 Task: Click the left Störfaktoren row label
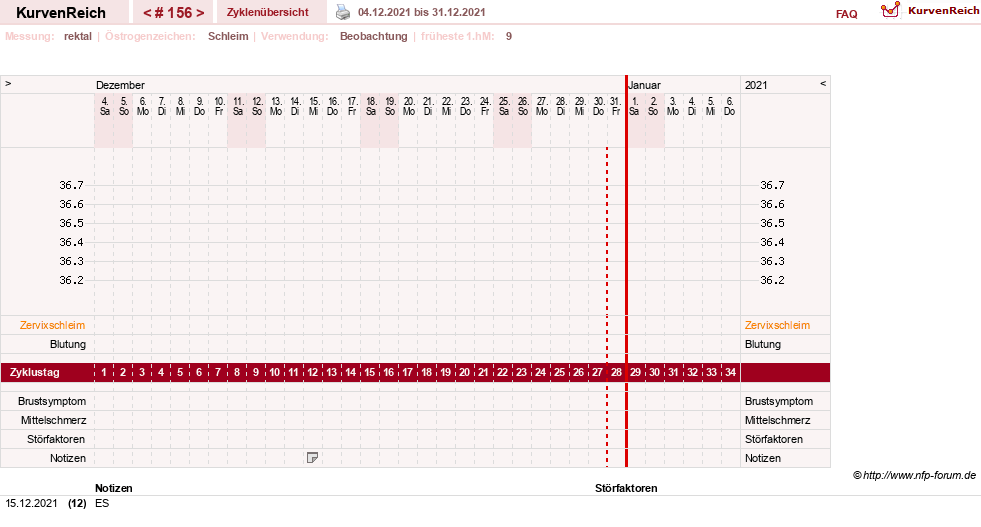click(x=56, y=439)
